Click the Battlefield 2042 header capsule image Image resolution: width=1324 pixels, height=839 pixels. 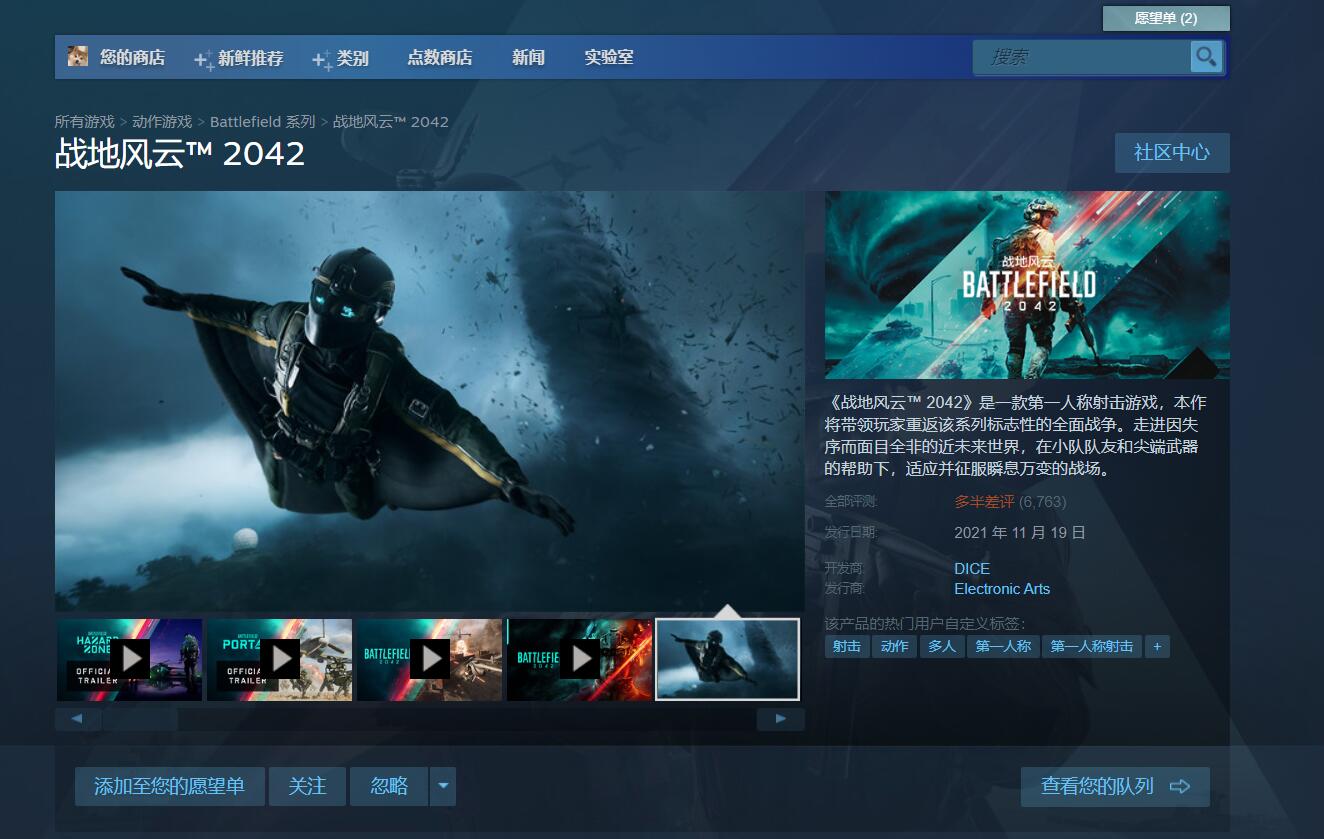1027,285
